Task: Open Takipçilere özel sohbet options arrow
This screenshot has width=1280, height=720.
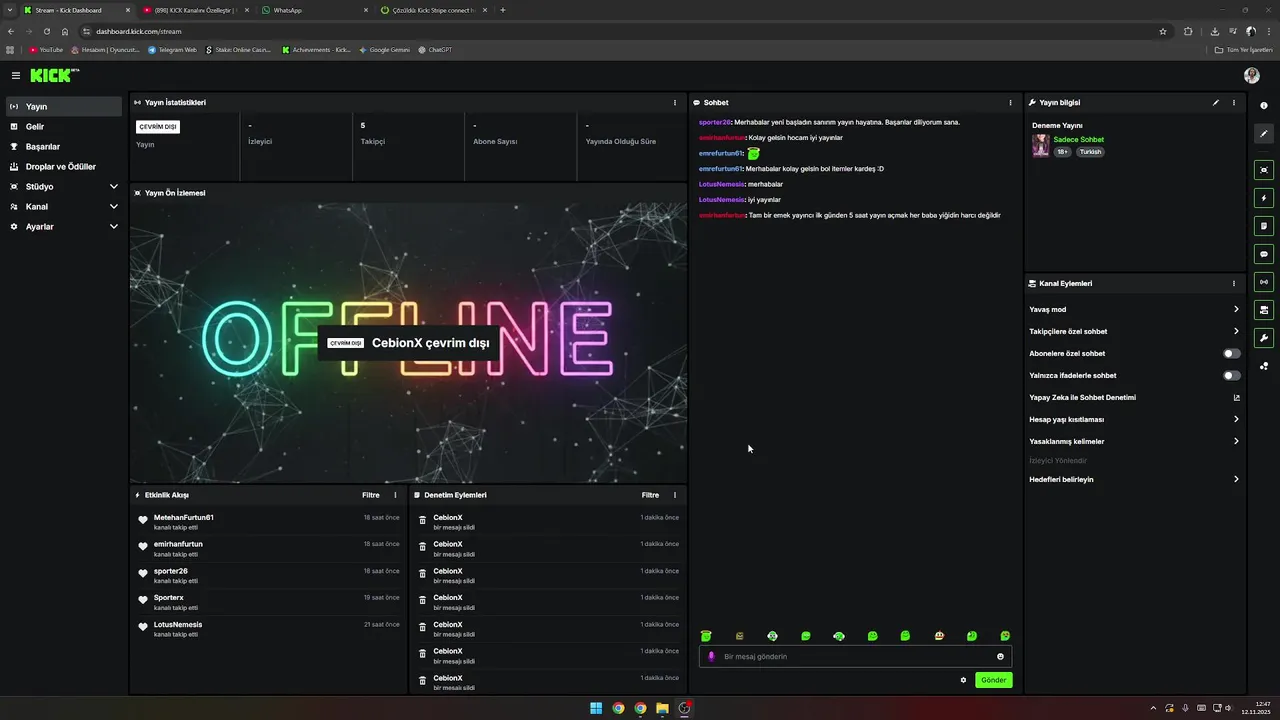Action: (1236, 331)
